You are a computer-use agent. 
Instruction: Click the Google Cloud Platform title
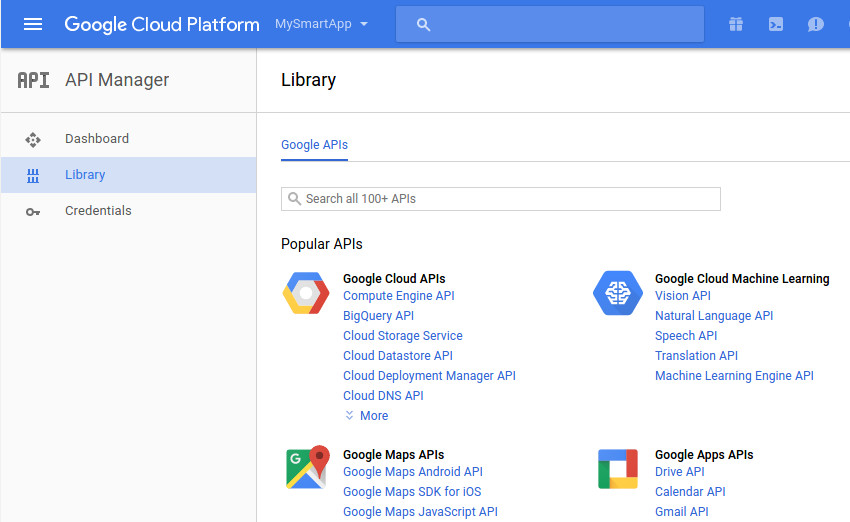pyautogui.click(x=162, y=24)
